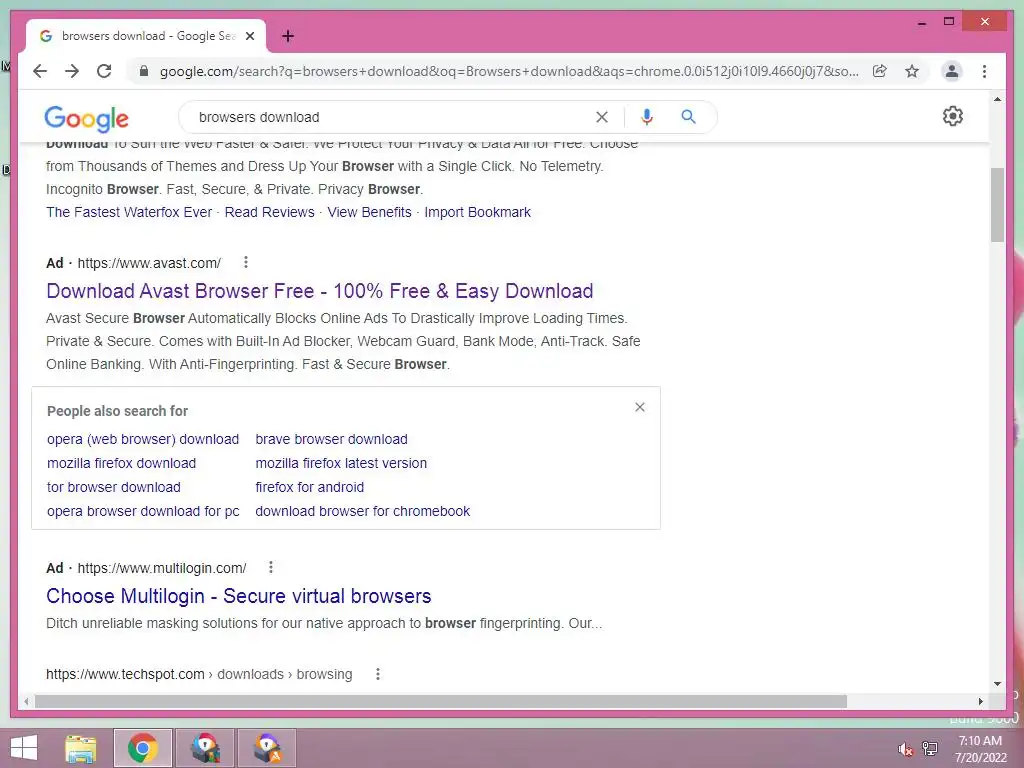The width and height of the screenshot is (1024, 768).
Task: Open three-dot options next to multilogin.com ad
Action: (x=270, y=568)
